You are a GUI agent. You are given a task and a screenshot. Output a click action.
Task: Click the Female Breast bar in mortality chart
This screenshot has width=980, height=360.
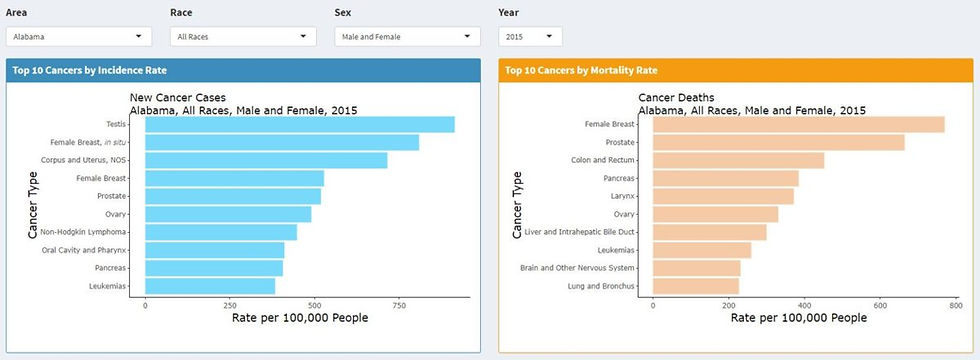(799, 124)
